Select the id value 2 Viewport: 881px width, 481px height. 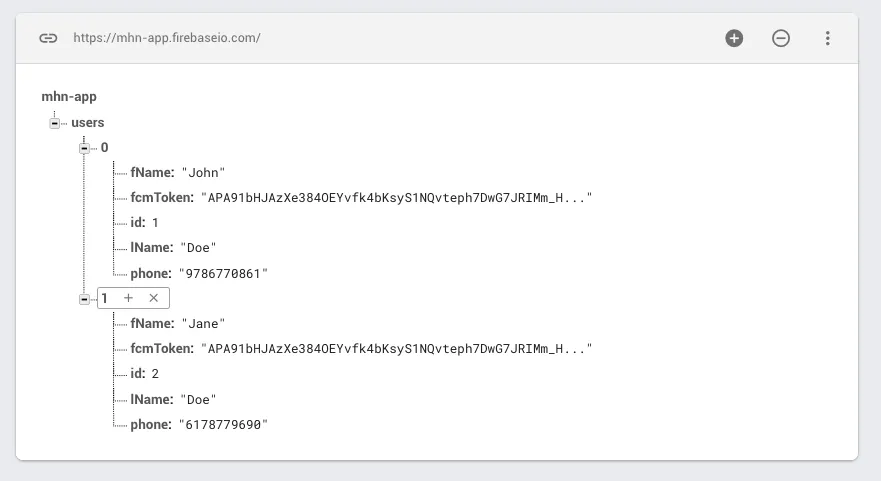(155, 374)
